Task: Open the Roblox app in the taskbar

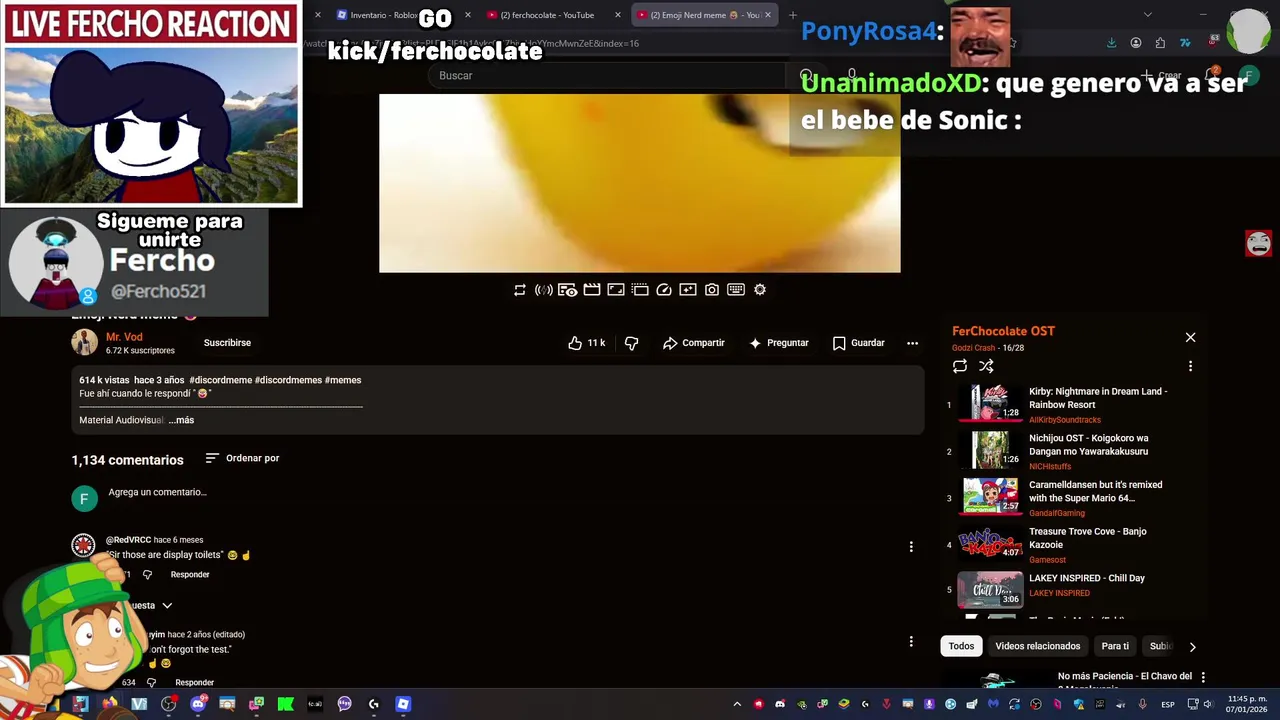Action: click(x=403, y=704)
